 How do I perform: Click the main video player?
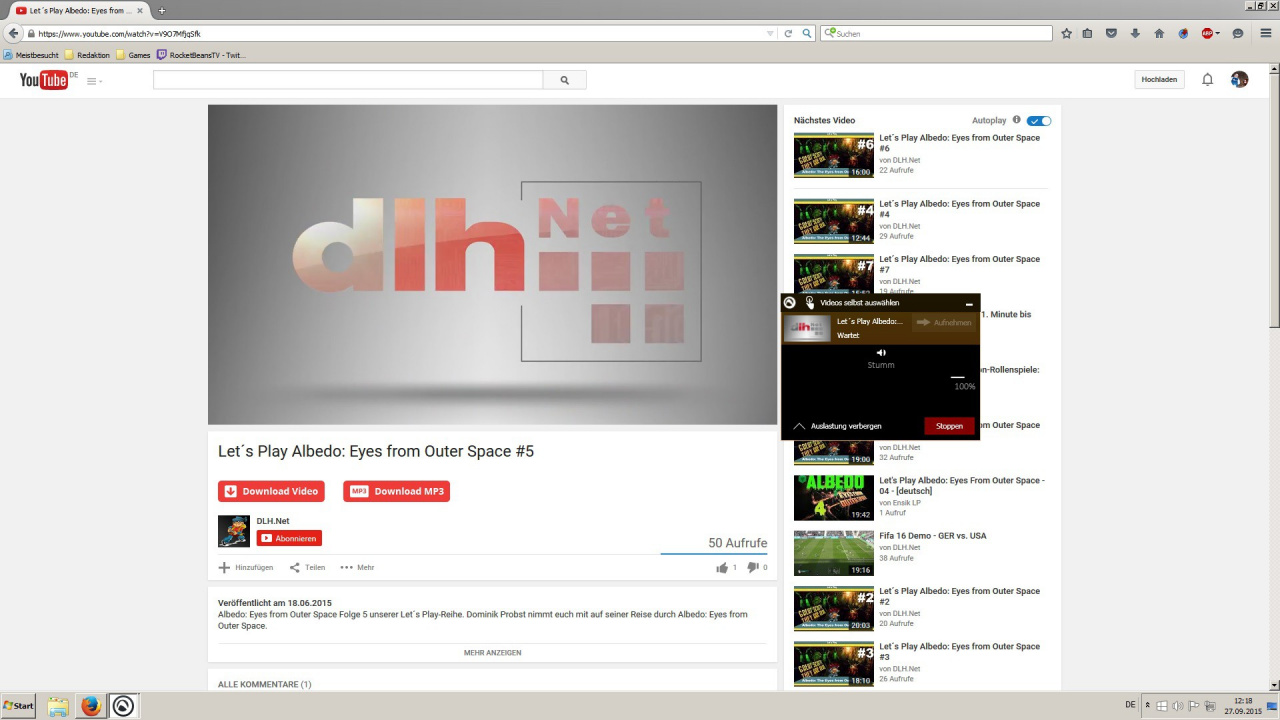coord(492,265)
